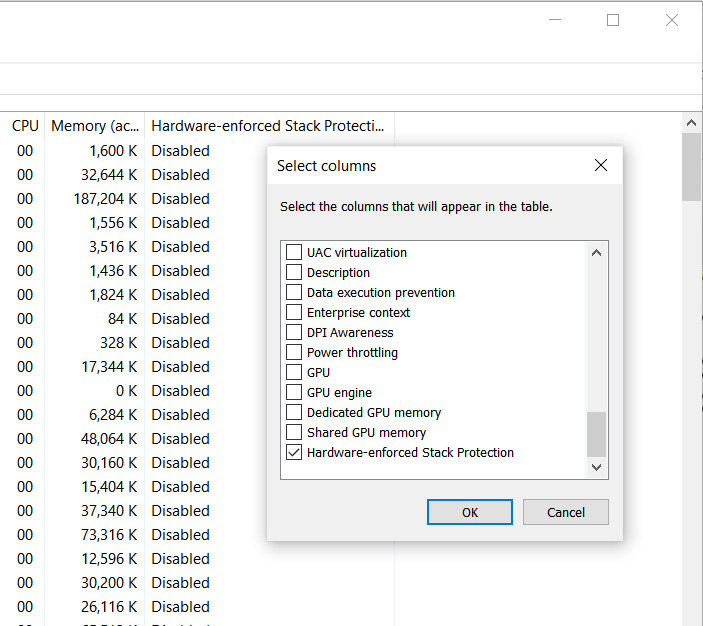Enable the UAC virtualization checkbox
This screenshot has height=626, width=703.
(294, 252)
